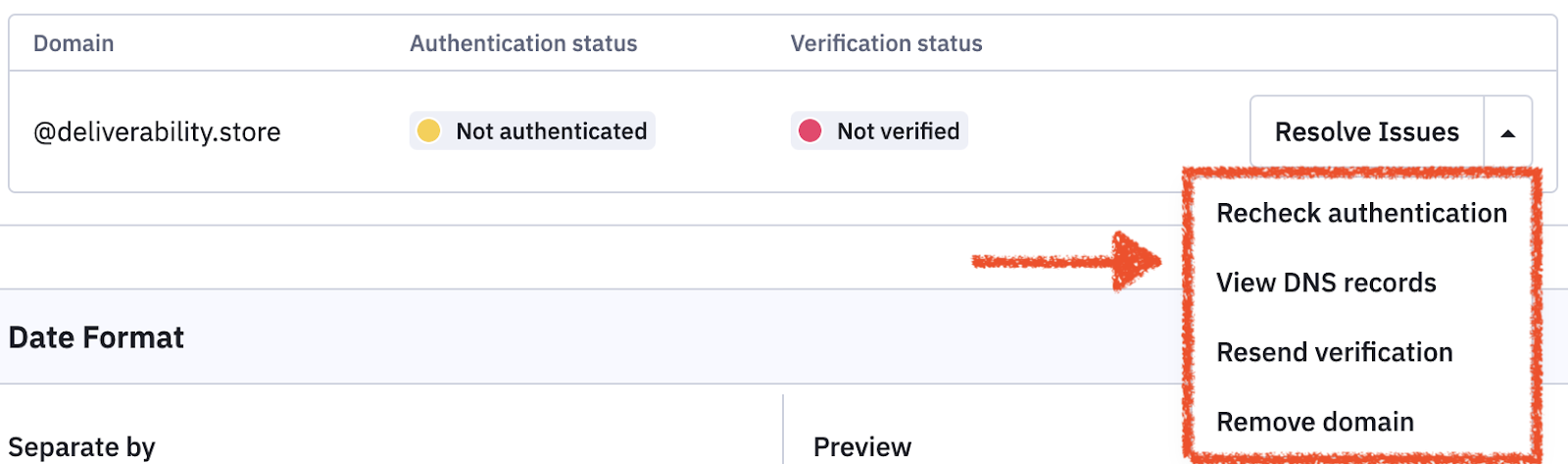Click the Not authenticated badge text
This screenshot has height=464, width=1568.
(x=551, y=131)
